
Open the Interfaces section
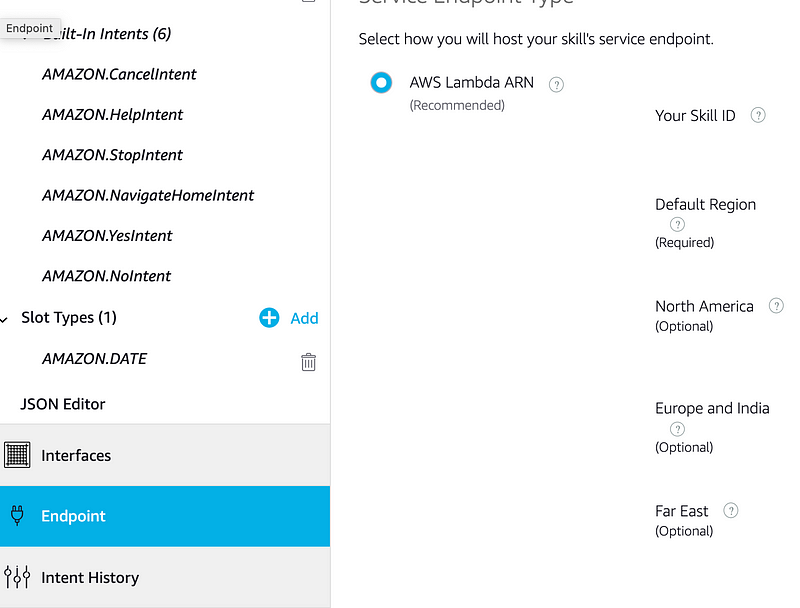pos(76,455)
